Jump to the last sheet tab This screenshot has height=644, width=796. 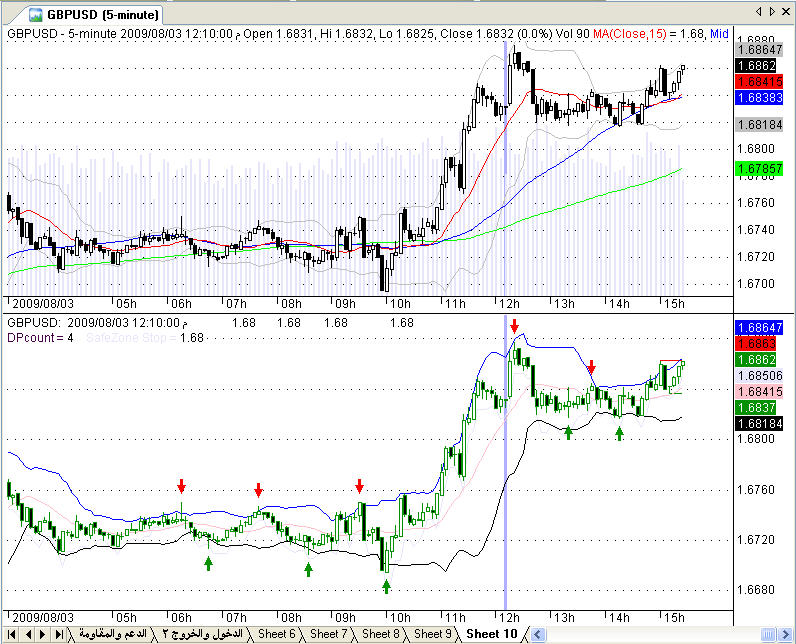[59, 634]
